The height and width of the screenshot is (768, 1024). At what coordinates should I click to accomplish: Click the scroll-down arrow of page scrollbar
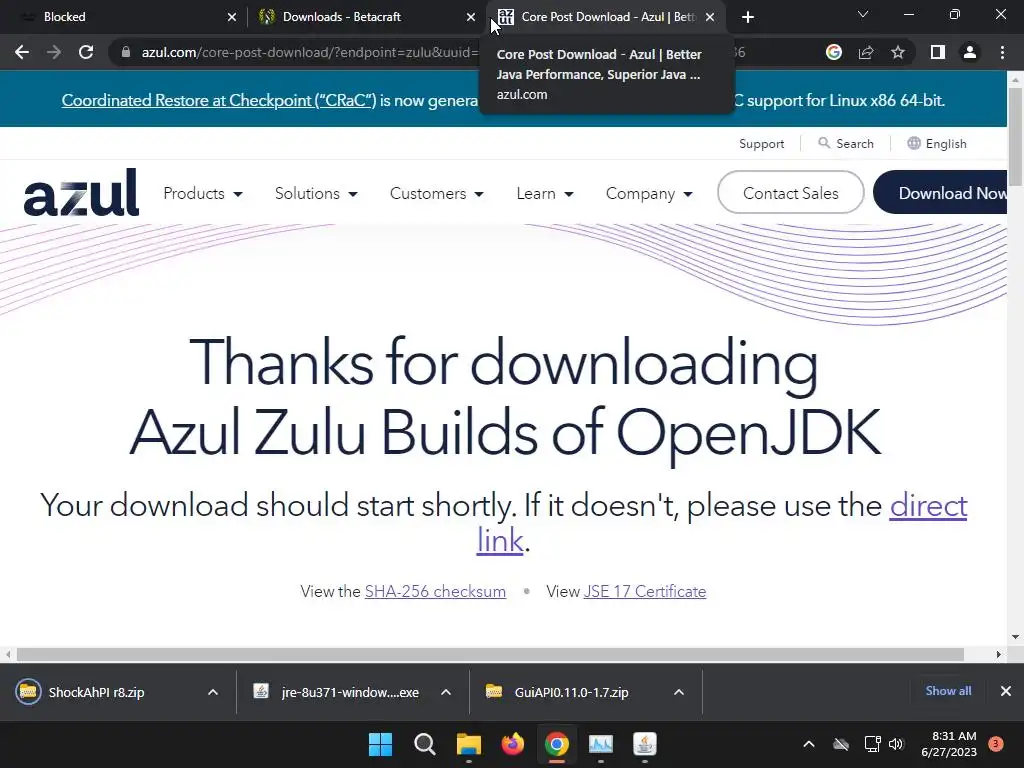tap(1015, 637)
